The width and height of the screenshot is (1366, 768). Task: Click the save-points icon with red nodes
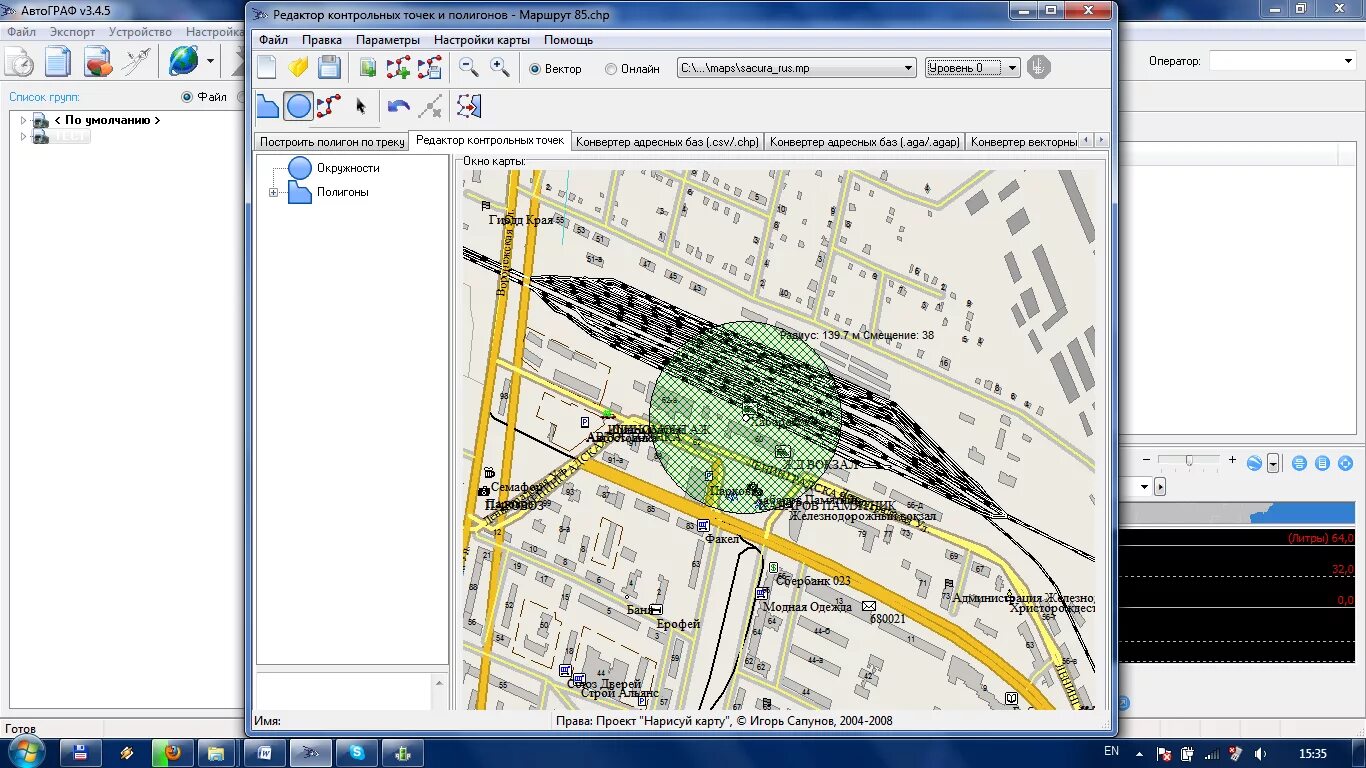click(429, 68)
